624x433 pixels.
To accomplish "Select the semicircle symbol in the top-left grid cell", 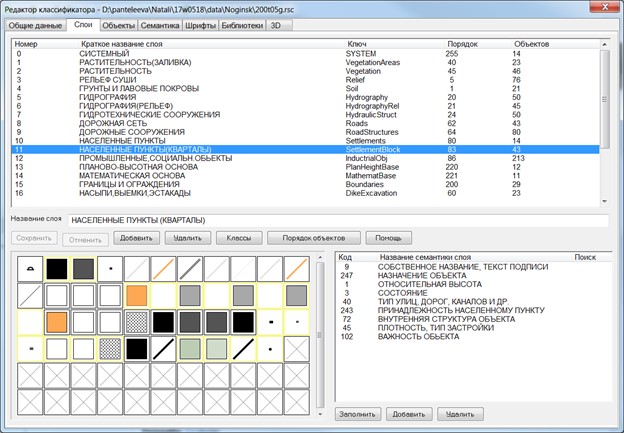I will [x=30, y=268].
